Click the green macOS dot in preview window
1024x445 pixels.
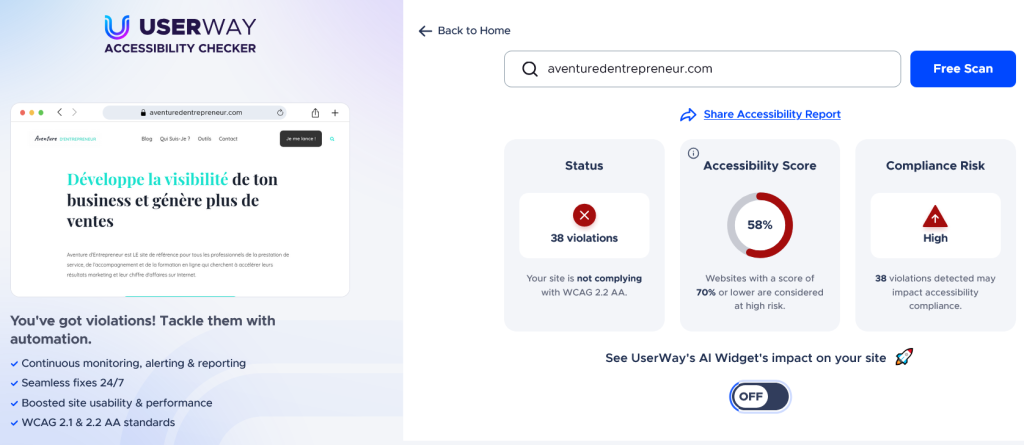pyautogui.click(x=41, y=112)
